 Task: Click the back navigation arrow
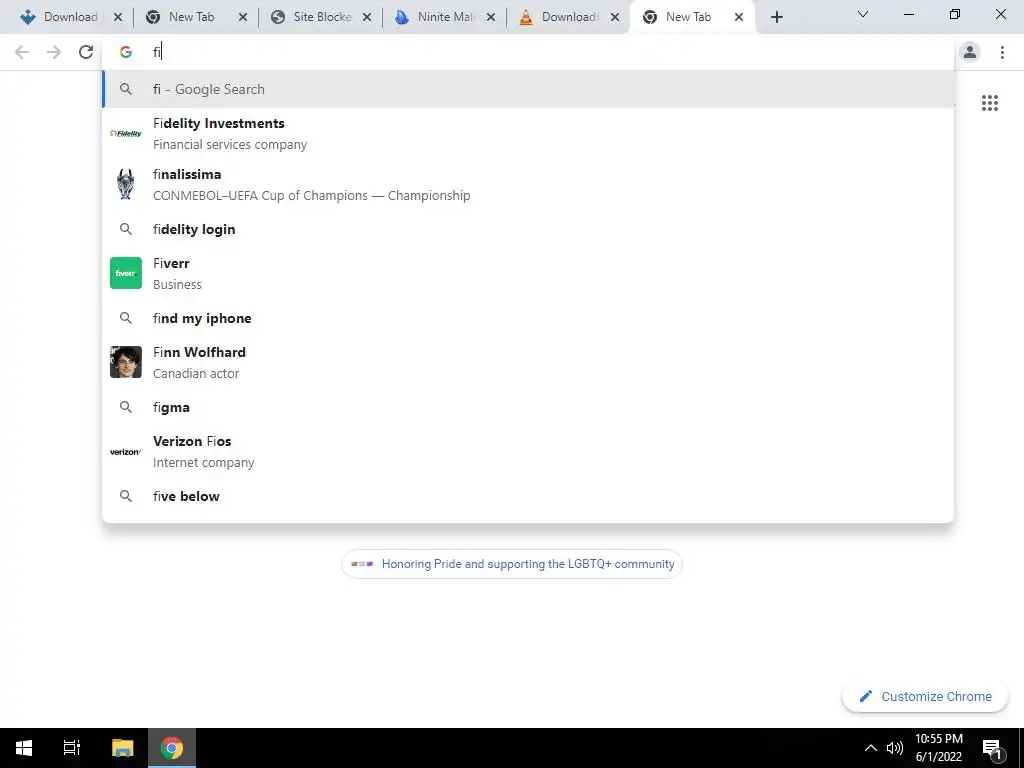[22, 52]
